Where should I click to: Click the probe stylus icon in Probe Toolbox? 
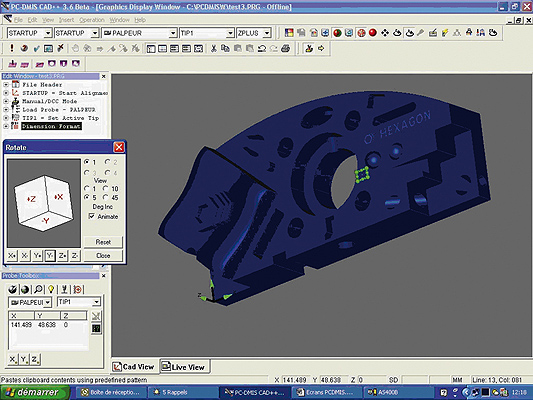click(x=64, y=289)
